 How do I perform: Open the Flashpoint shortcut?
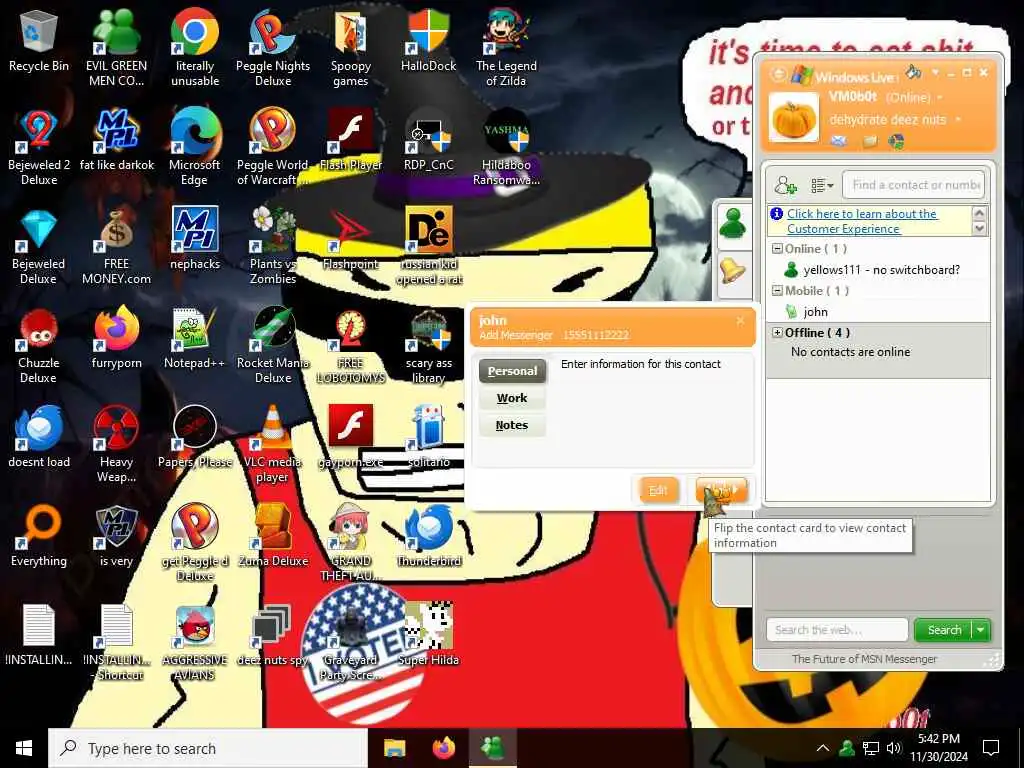[351, 239]
